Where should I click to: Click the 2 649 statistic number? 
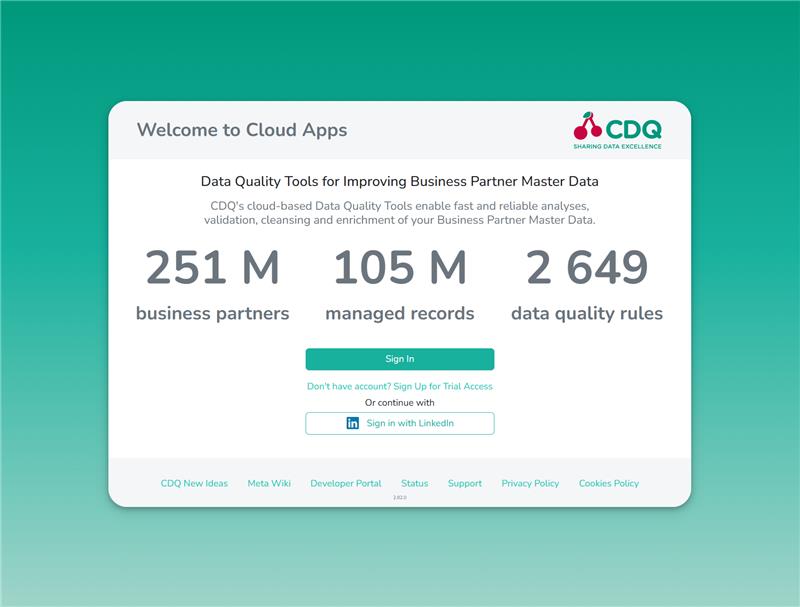(x=587, y=268)
